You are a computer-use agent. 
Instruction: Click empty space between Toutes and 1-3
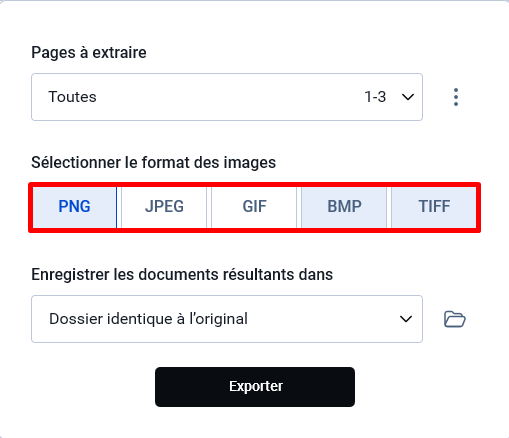(230, 97)
